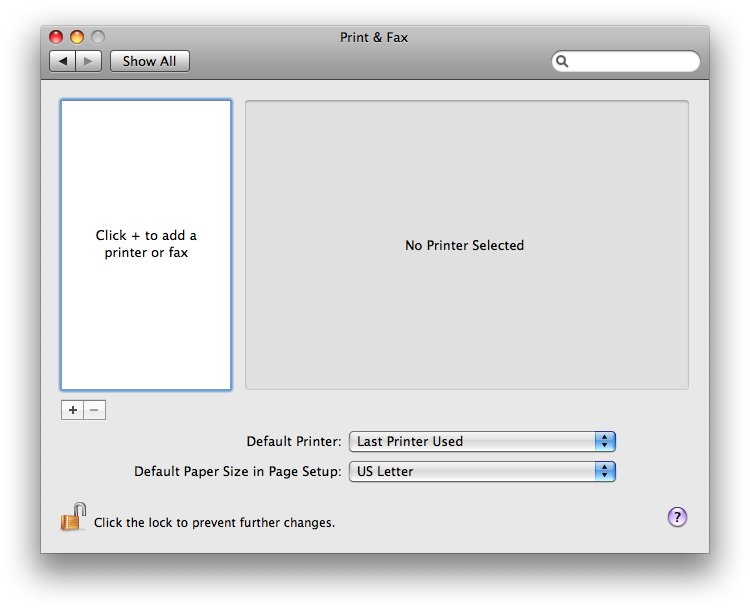The image size is (750, 609).
Task: Click the gray zoom button in title bar
Action: click(97, 38)
